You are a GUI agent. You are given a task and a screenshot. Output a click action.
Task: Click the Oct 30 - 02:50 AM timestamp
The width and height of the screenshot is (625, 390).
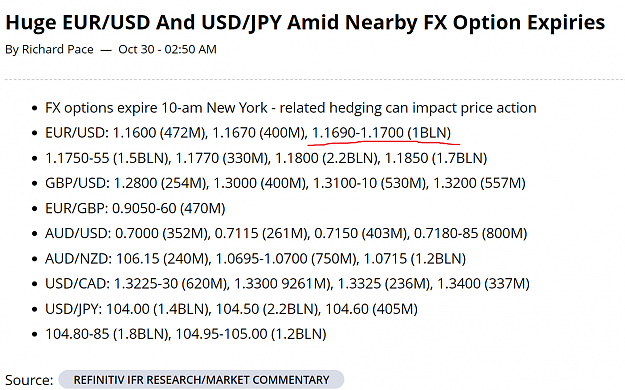pyautogui.click(x=167, y=49)
